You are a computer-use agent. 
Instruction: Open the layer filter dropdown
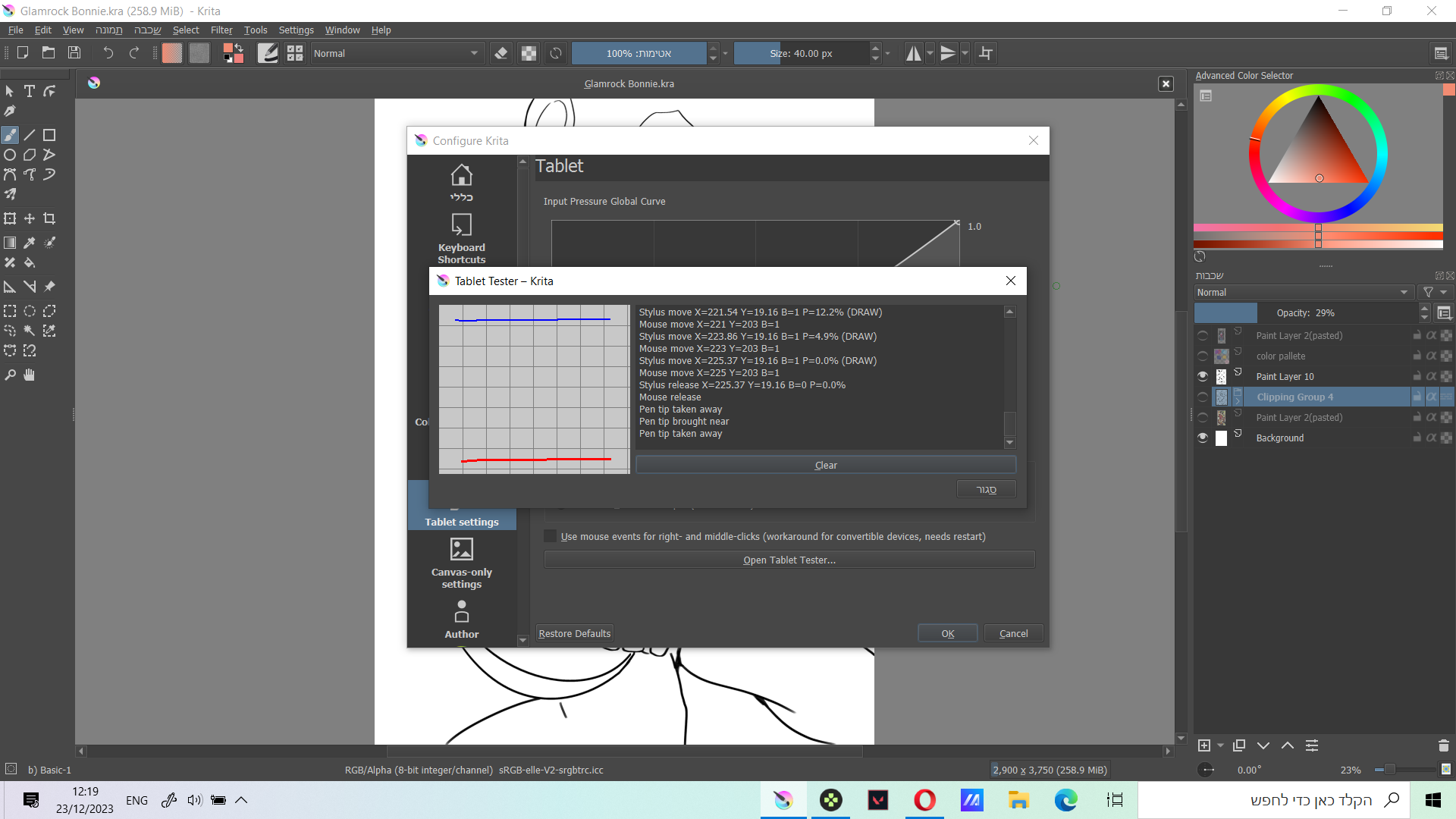(1435, 292)
